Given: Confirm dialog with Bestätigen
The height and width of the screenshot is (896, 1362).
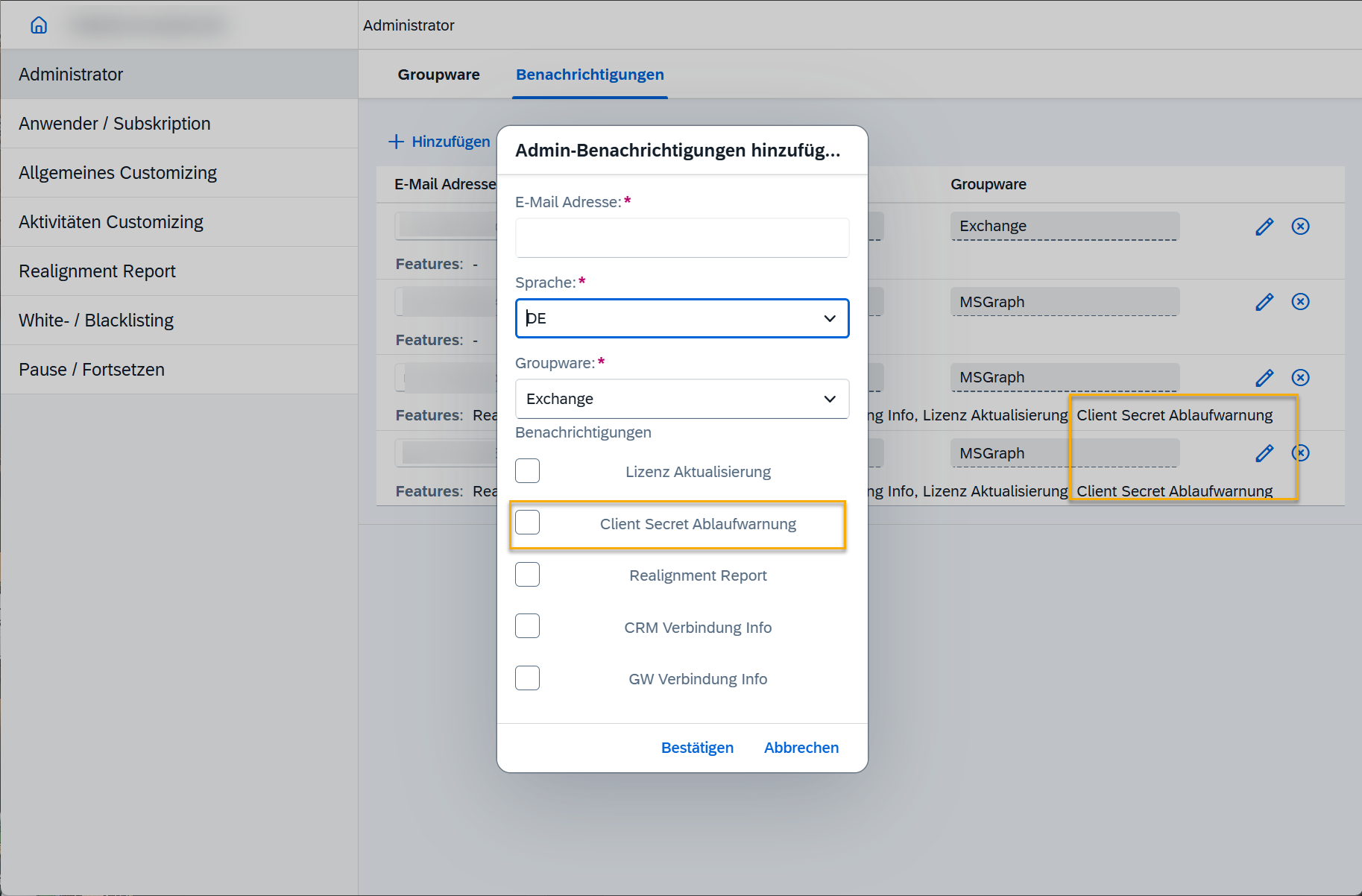Looking at the screenshot, I should (697, 748).
